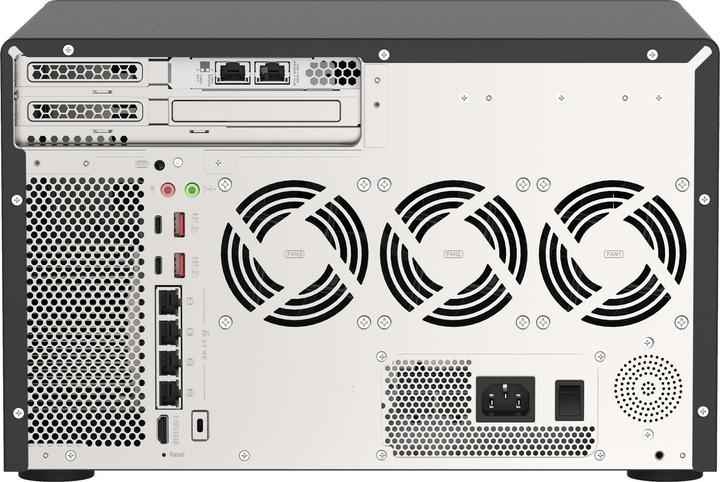Click the circular speaker grille
Image resolution: width=720 pixels, height=482 pixels.
(x=646, y=388)
